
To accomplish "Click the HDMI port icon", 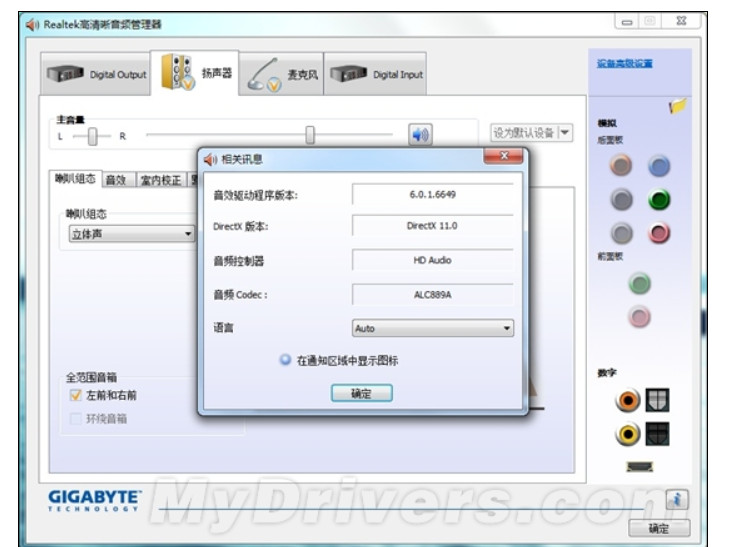I will pyautogui.click(x=640, y=467).
